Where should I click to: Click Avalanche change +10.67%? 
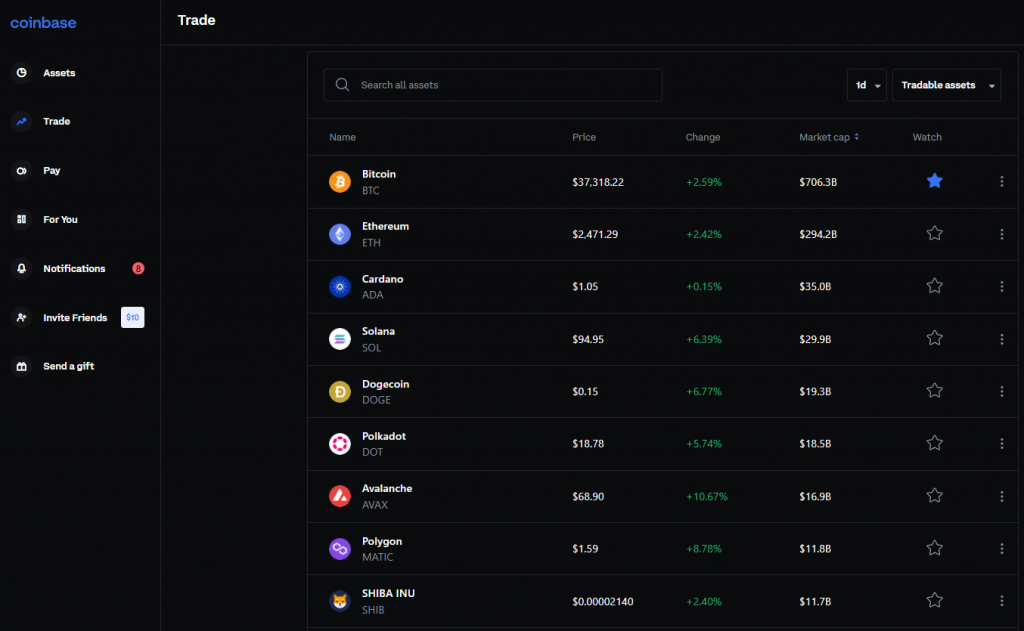click(x=706, y=496)
